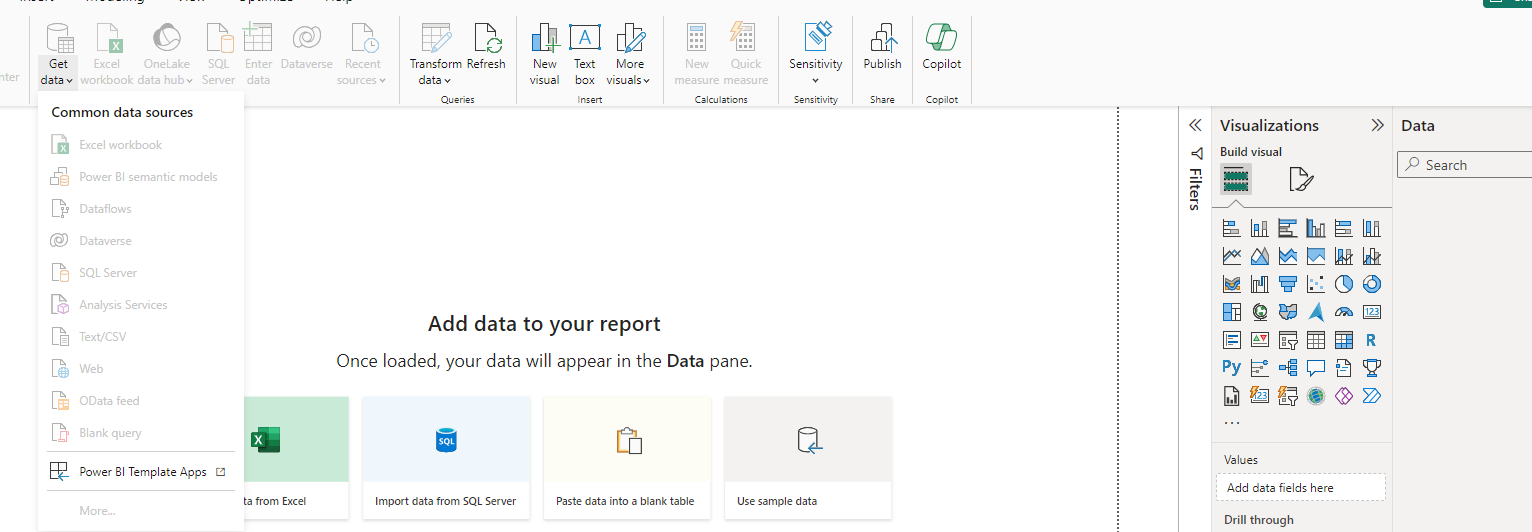
Task: Select the Funnel chart visual
Action: point(1288,284)
